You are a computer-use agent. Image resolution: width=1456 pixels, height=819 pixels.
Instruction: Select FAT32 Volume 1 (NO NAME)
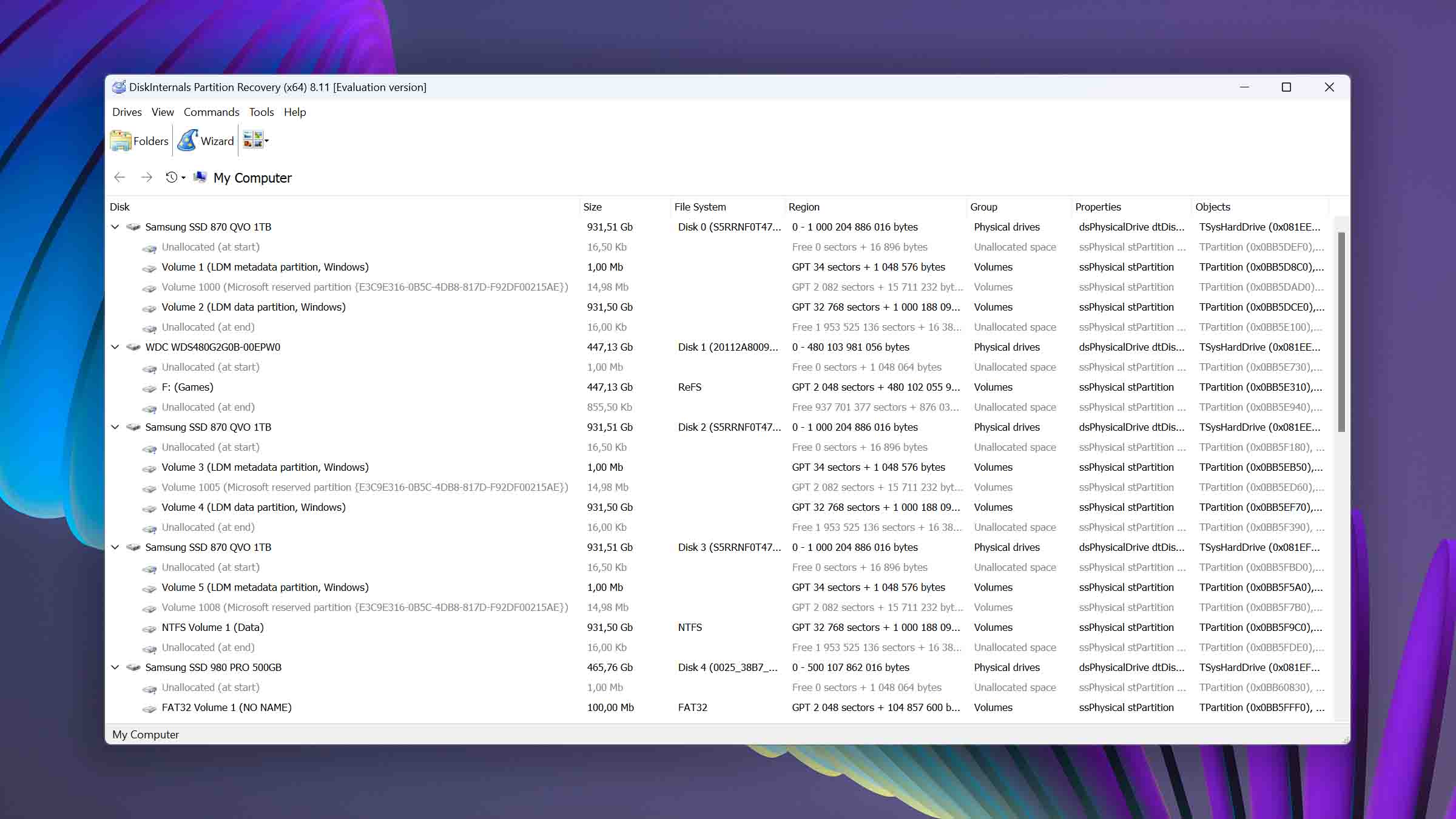tap(226, 707)
